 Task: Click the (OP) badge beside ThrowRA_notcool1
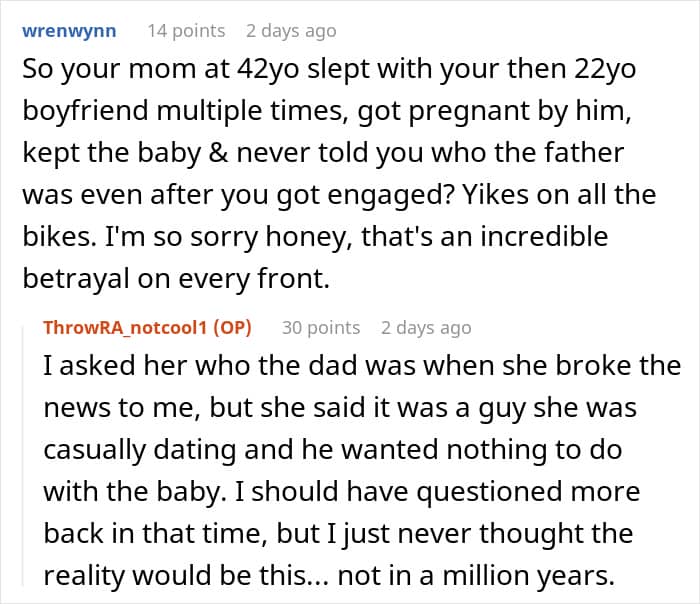(x=232, y=328)
